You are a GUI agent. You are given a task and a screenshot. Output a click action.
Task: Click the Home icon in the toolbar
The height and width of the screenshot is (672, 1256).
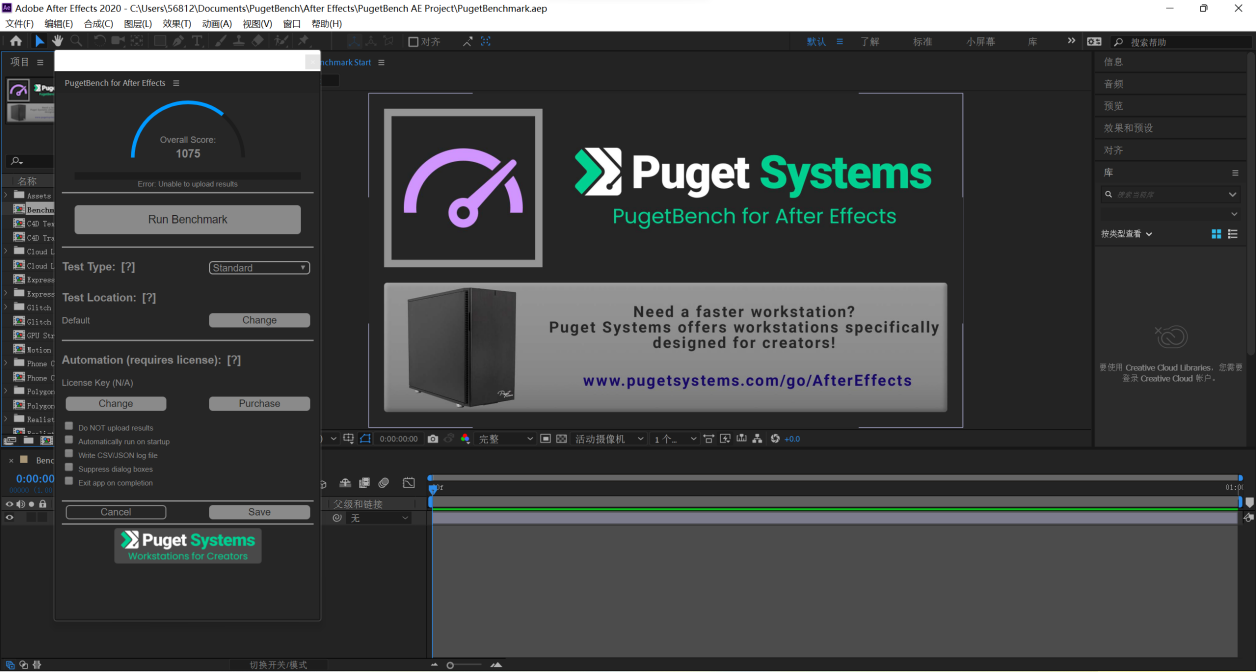16,41
